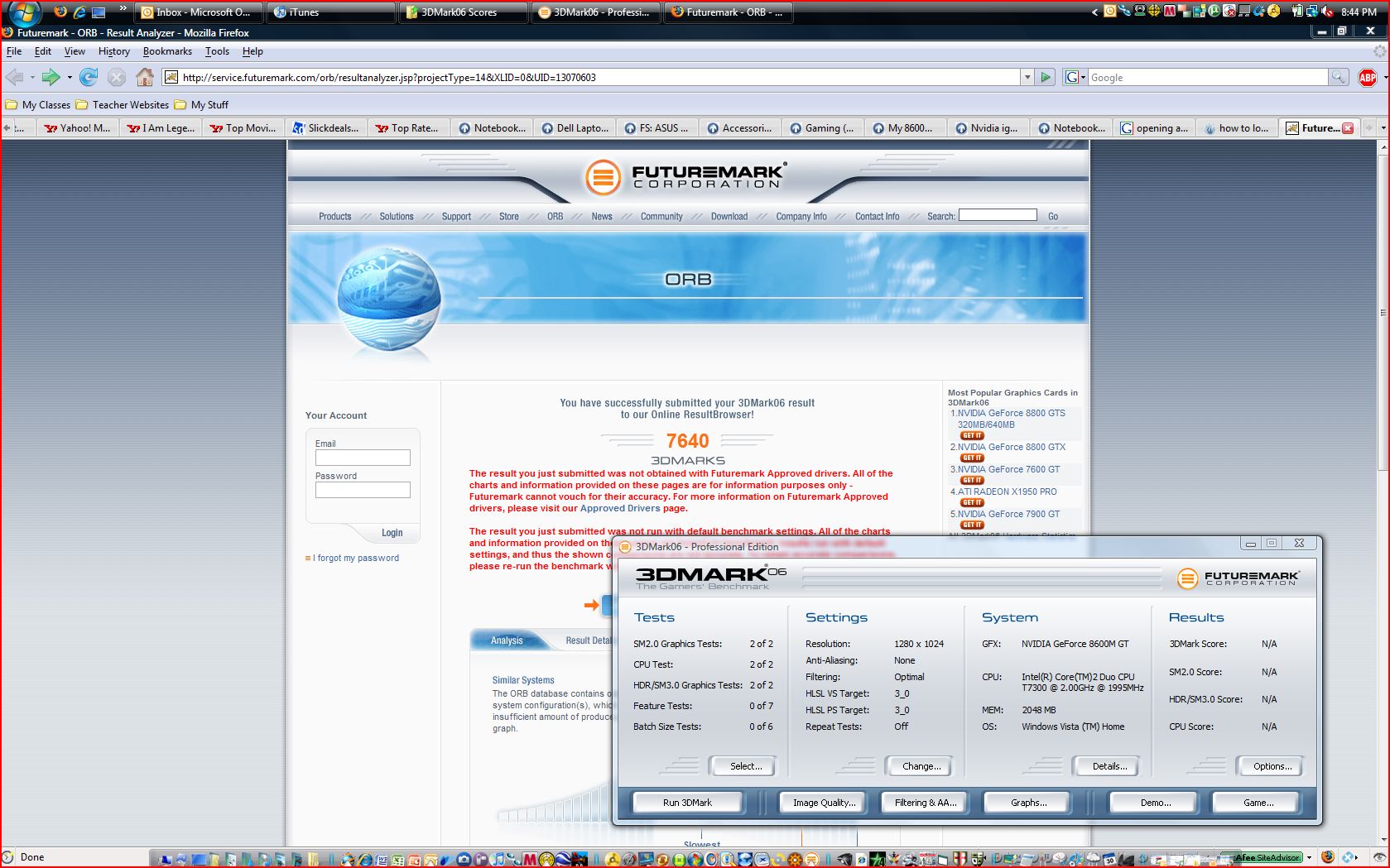Click the search magnifier icon in the Google box
1390x868 pixels.
click(x=1338, y=77)
